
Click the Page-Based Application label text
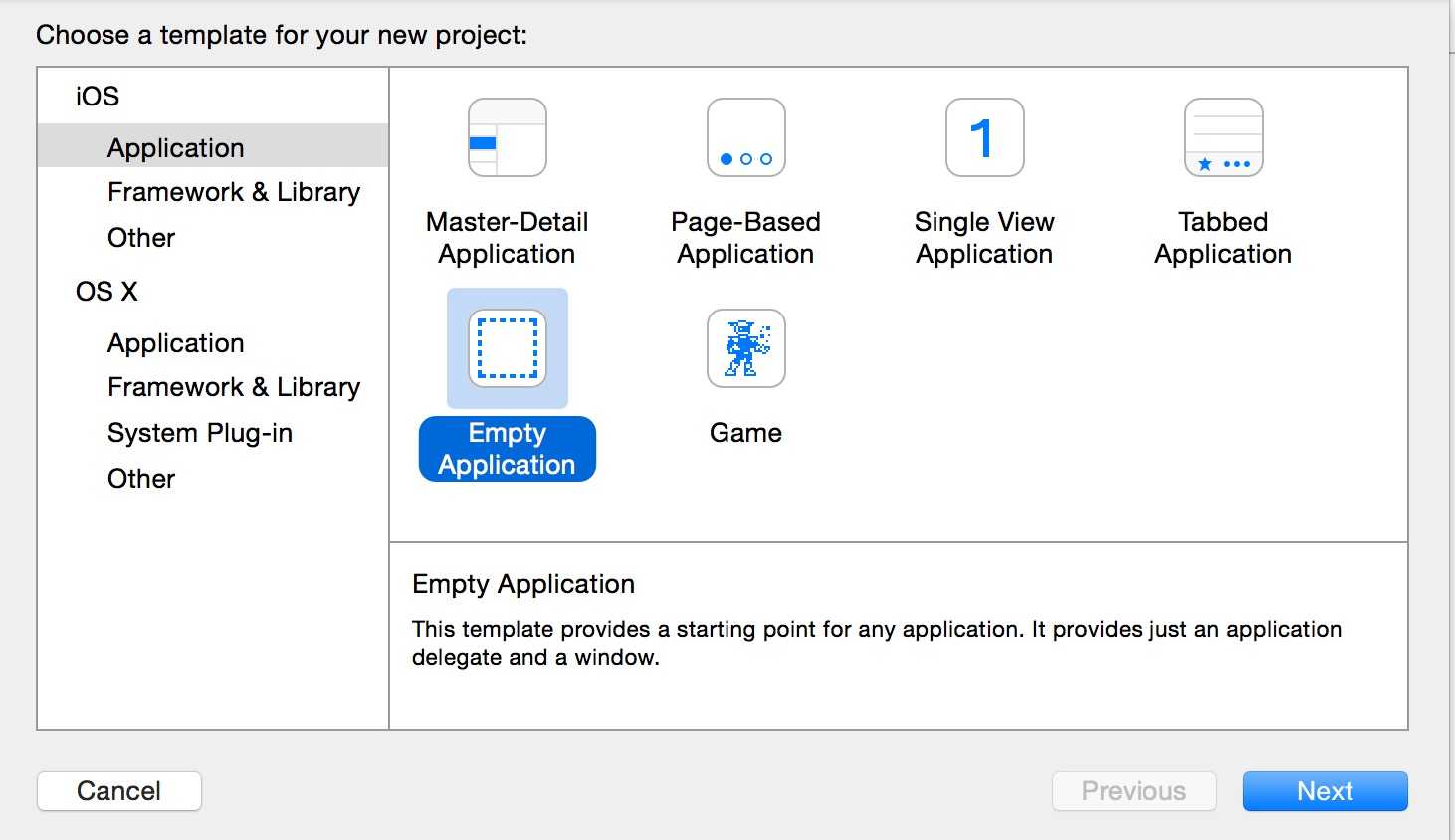(x=746, y=238)
